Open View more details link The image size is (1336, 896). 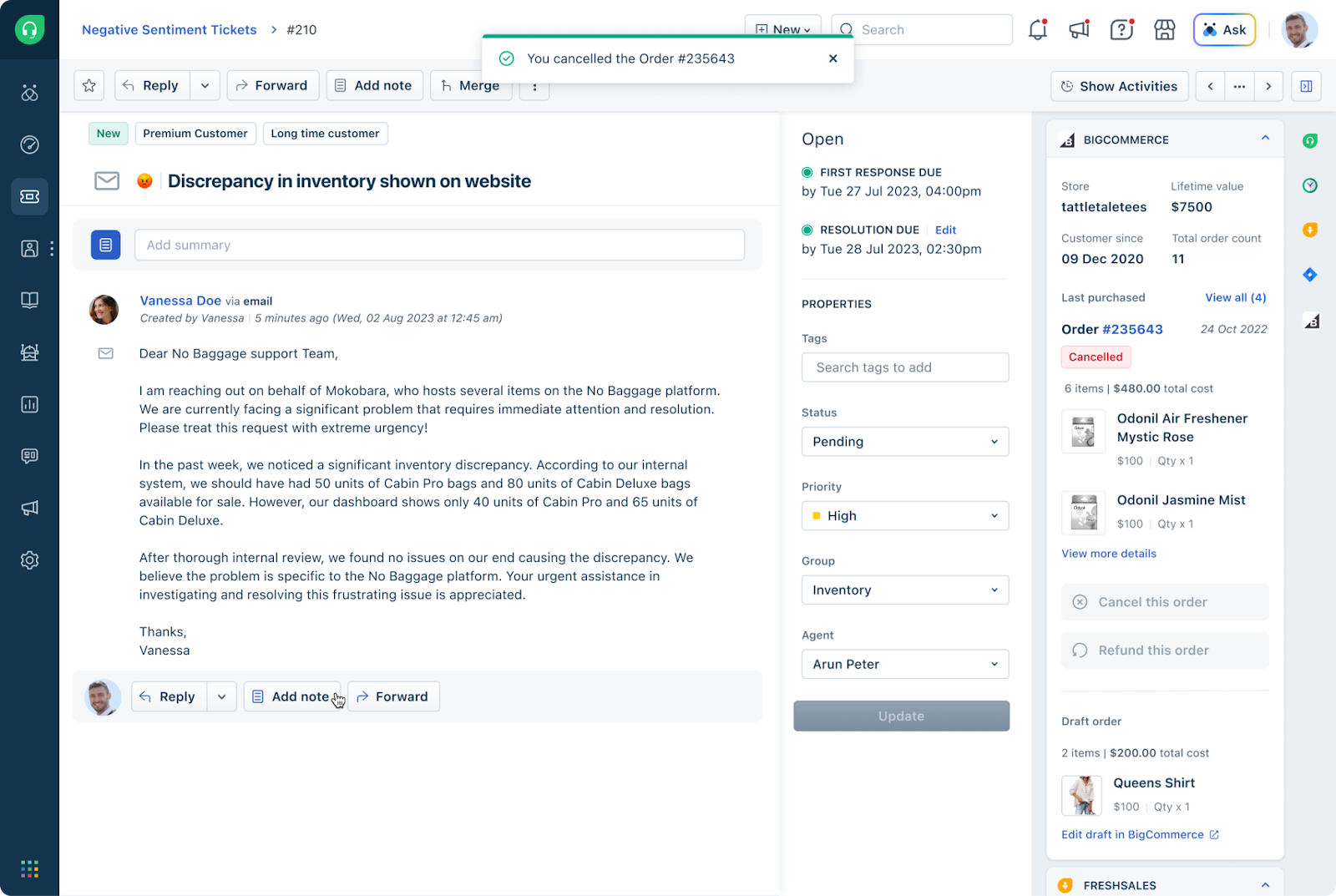pyautogui.click(x=1108, y=554)
